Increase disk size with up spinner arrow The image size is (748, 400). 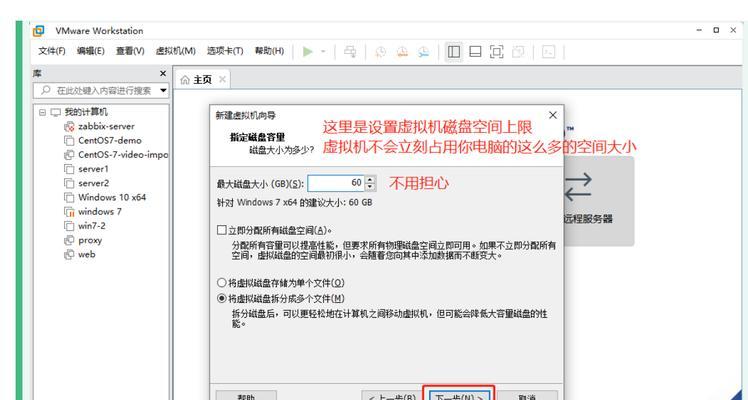(x=371, y=179)
